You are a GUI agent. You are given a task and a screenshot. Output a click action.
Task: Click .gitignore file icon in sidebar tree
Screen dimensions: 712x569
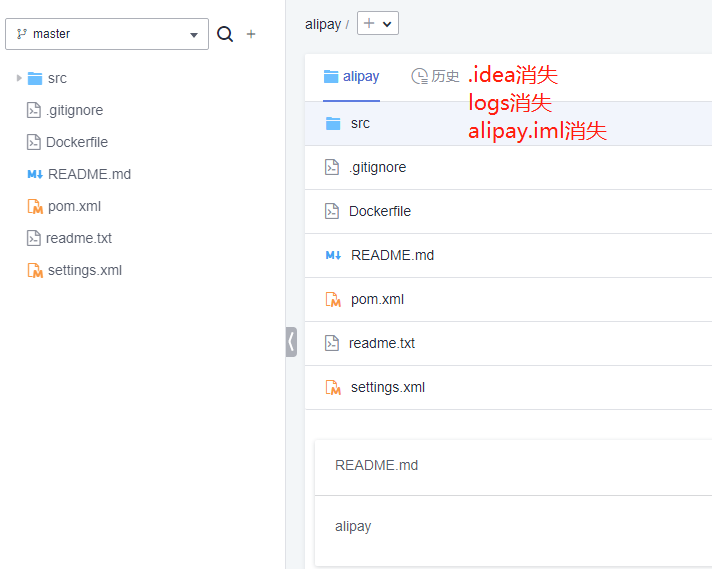click(34, 110)
